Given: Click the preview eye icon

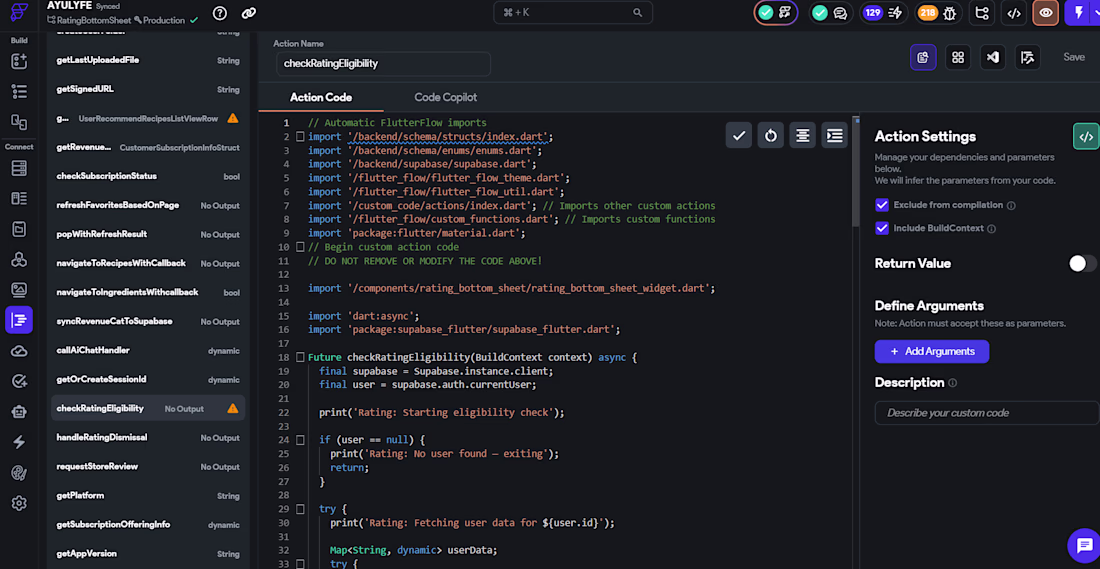Looking at the screenshot, I should (1045, 13).
